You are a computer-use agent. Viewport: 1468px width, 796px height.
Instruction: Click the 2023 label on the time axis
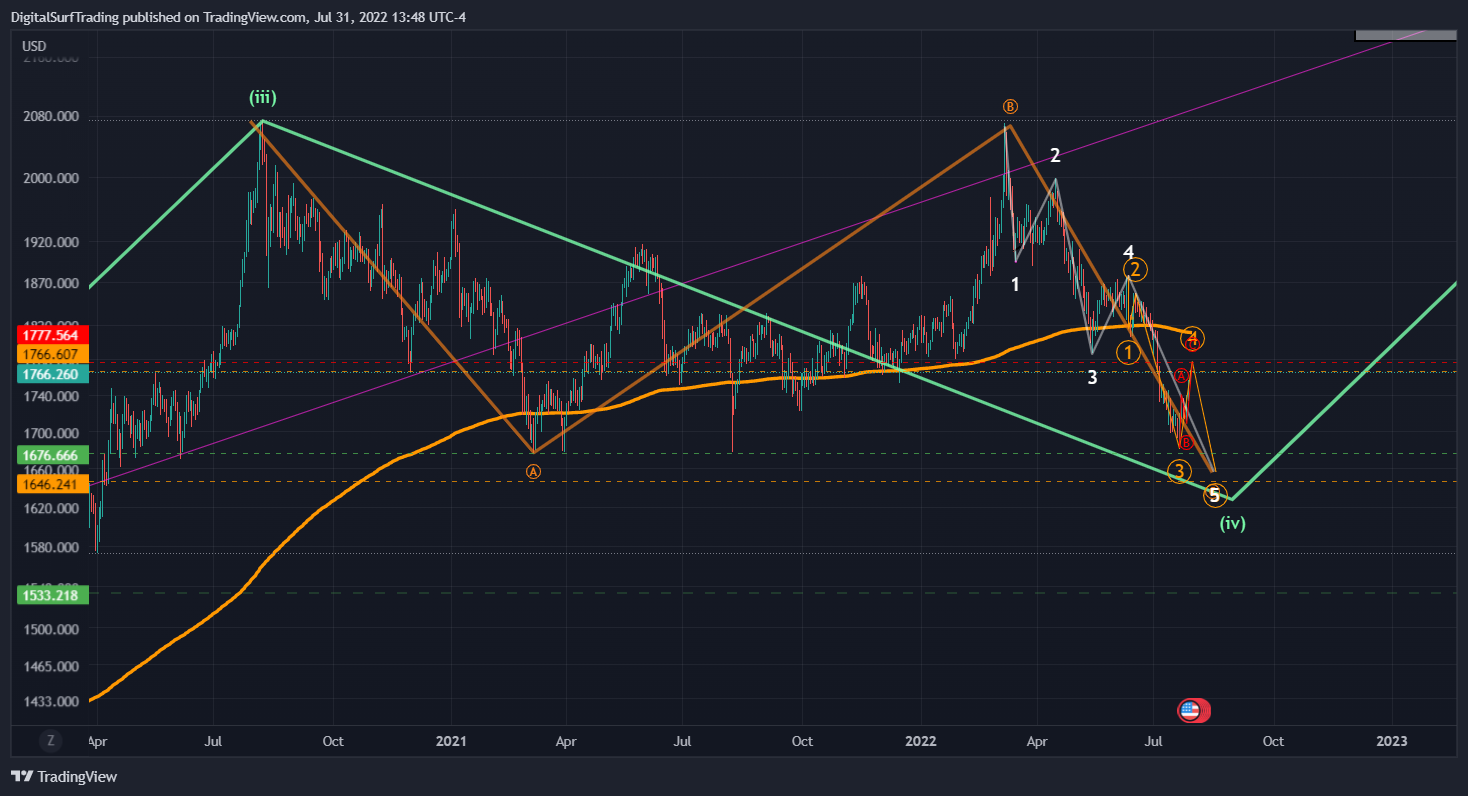coord(1391,741)
